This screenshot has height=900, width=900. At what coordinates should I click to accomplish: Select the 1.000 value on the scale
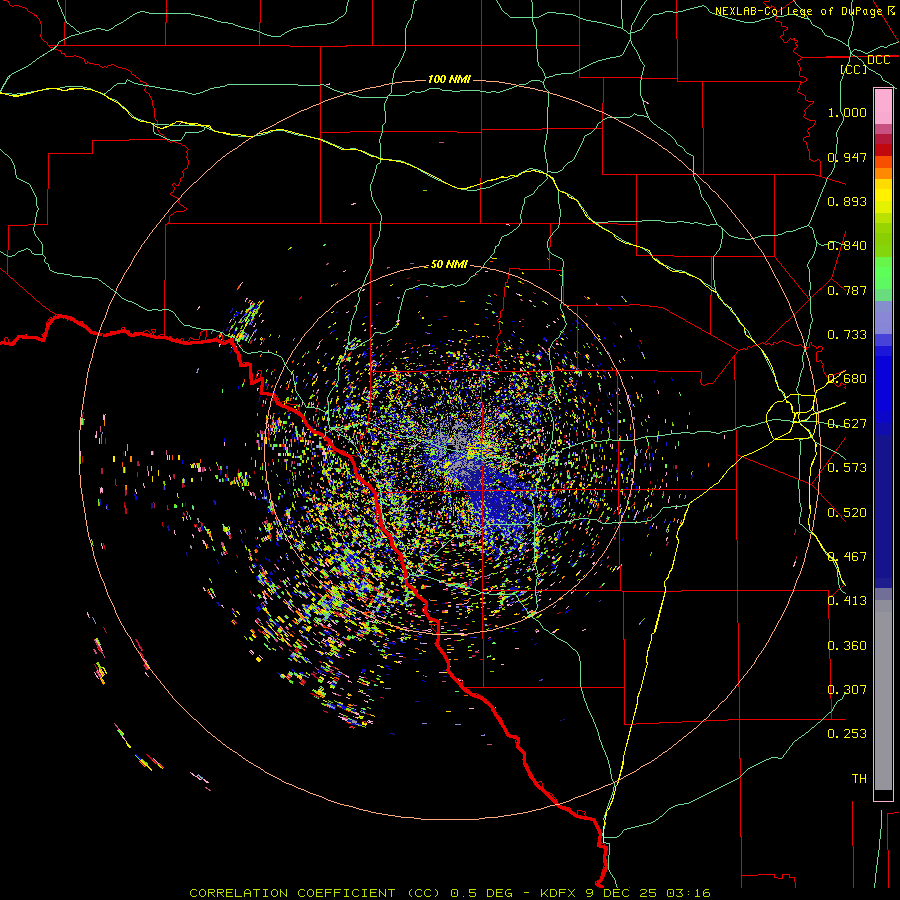pos(847,112)
